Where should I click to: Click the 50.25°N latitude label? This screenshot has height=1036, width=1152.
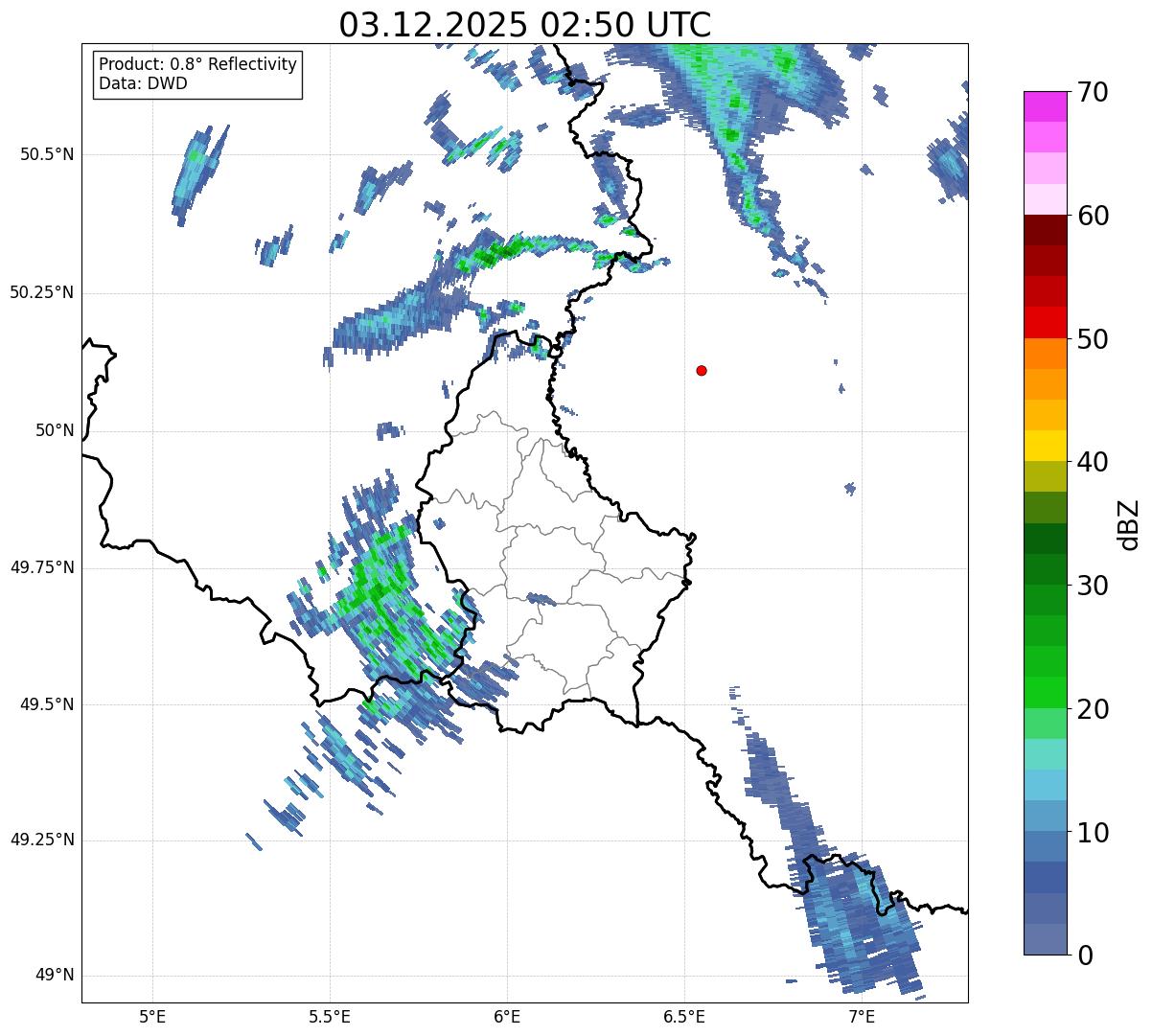(41, 292)
